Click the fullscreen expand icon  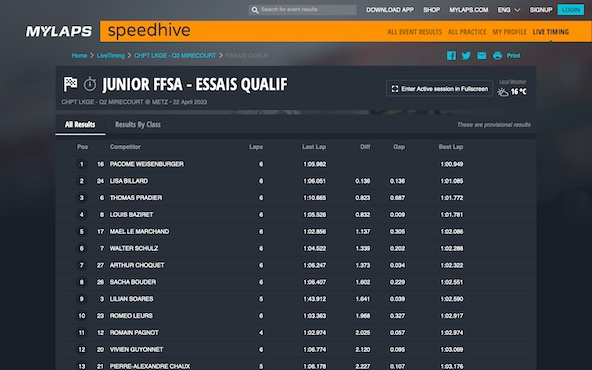pos(395,89)
